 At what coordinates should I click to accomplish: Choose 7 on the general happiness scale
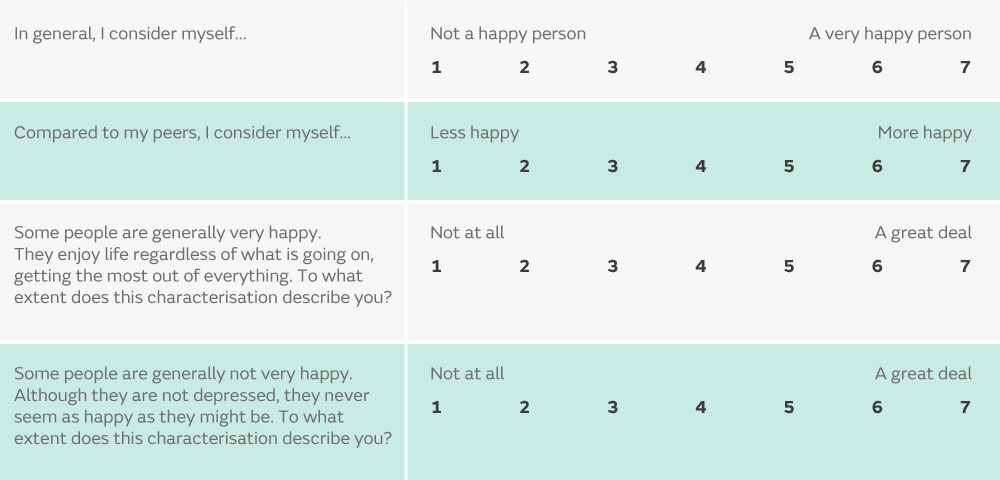(965, 67)
